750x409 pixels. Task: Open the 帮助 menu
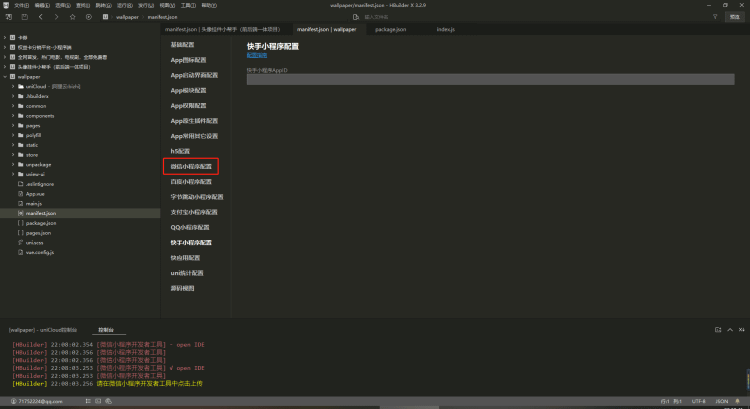[209, 5]
